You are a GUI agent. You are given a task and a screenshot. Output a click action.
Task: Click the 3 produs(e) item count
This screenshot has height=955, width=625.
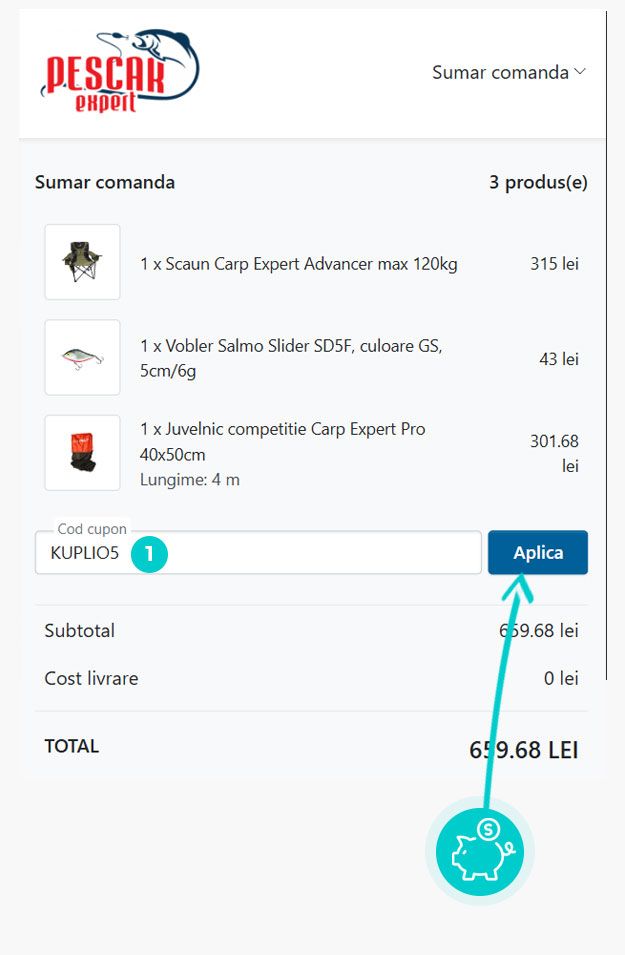(x=538, y=183)
